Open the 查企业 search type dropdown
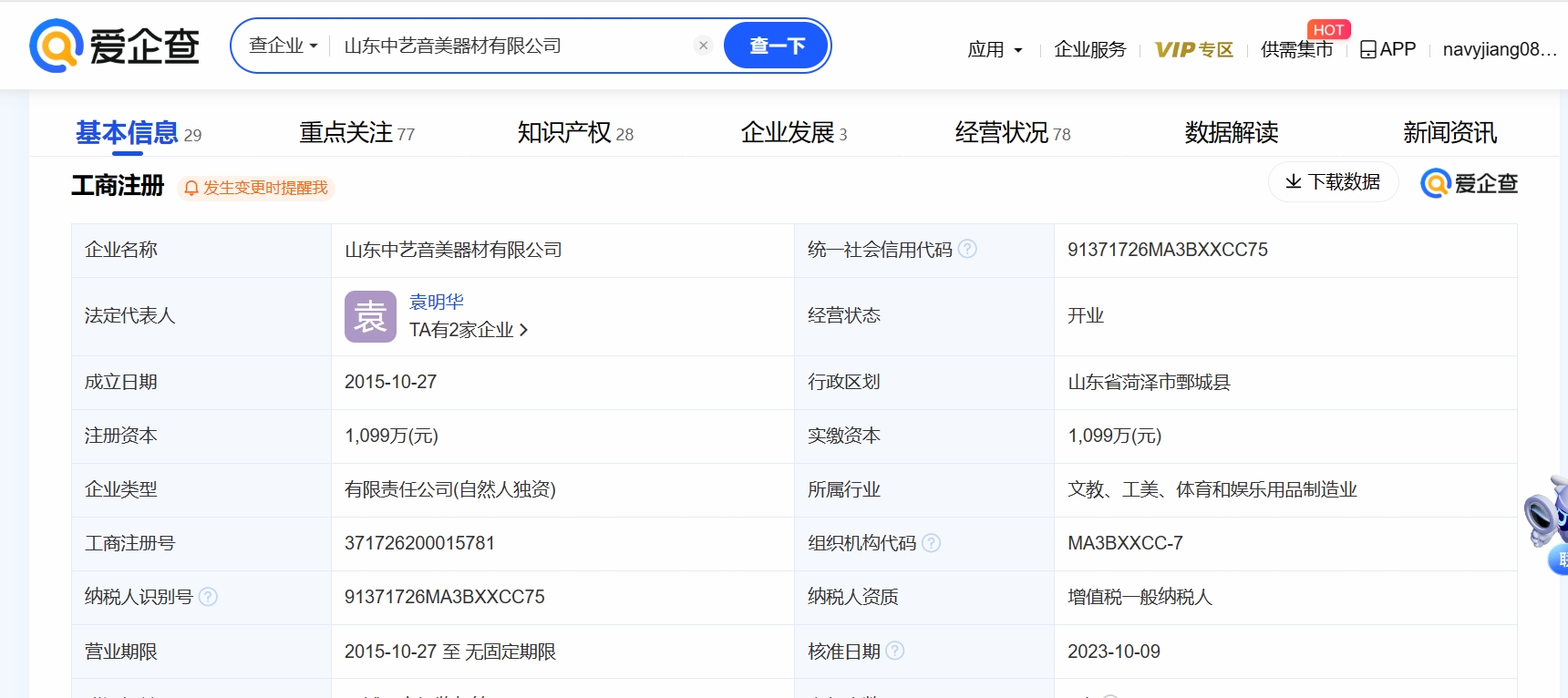The width and height of the screenshot is (1568, 698). click(284, 46)
